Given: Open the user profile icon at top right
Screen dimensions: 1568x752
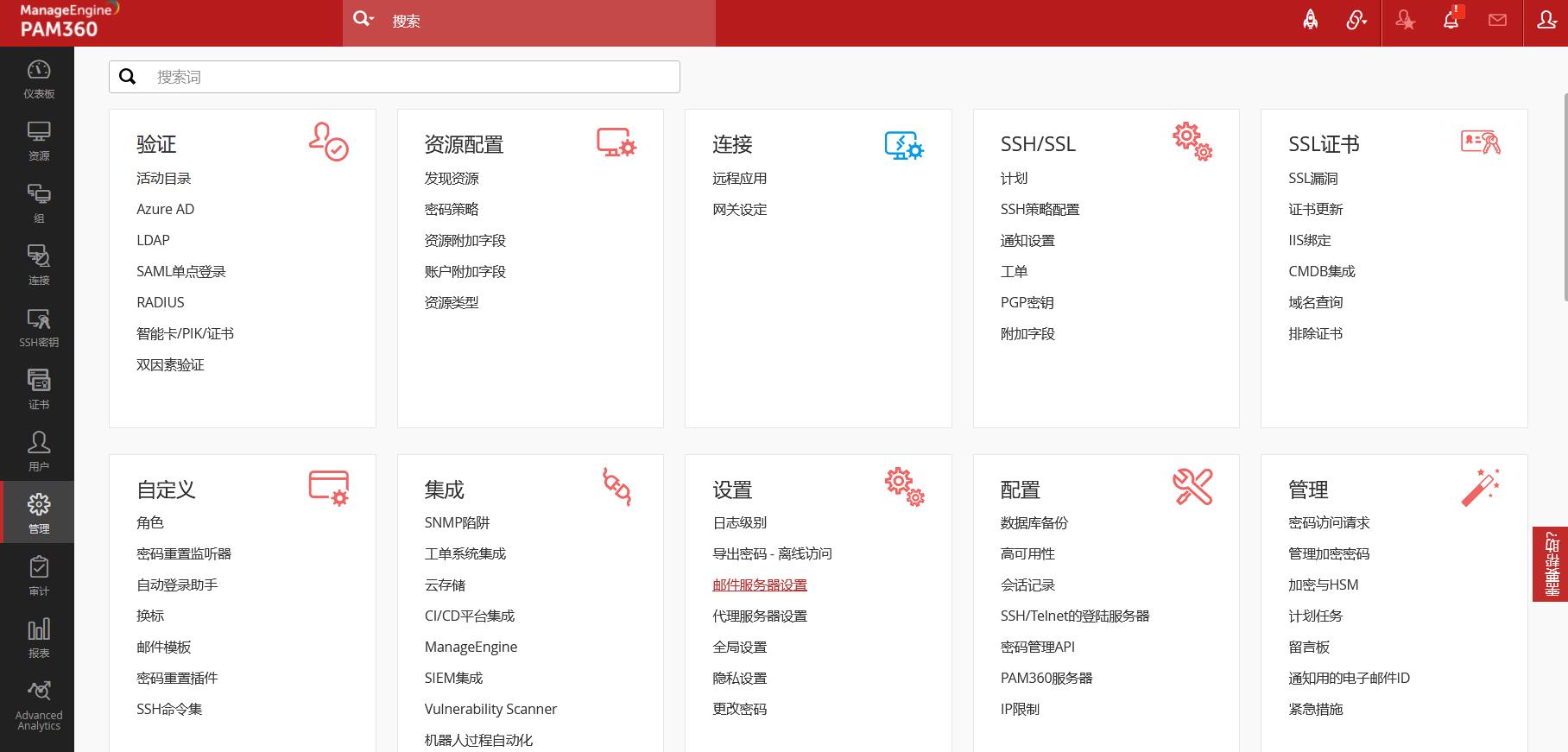Looking at the screenshot, I should [1546, 21].
